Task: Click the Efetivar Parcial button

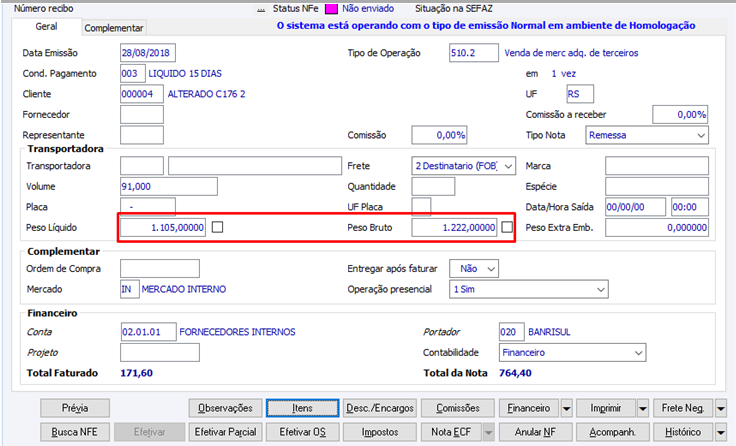Action: (x=225, y=432)
